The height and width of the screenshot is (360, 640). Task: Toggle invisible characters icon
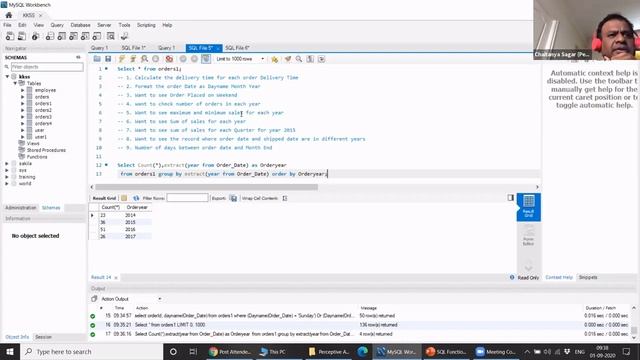[310, 59]
